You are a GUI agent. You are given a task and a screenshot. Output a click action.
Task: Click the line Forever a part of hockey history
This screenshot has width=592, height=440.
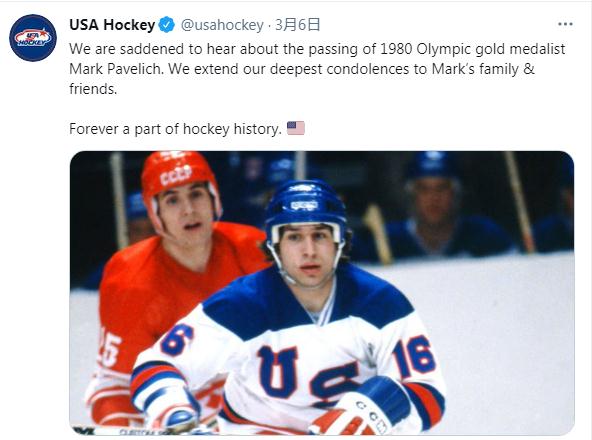tap(175, 129)
